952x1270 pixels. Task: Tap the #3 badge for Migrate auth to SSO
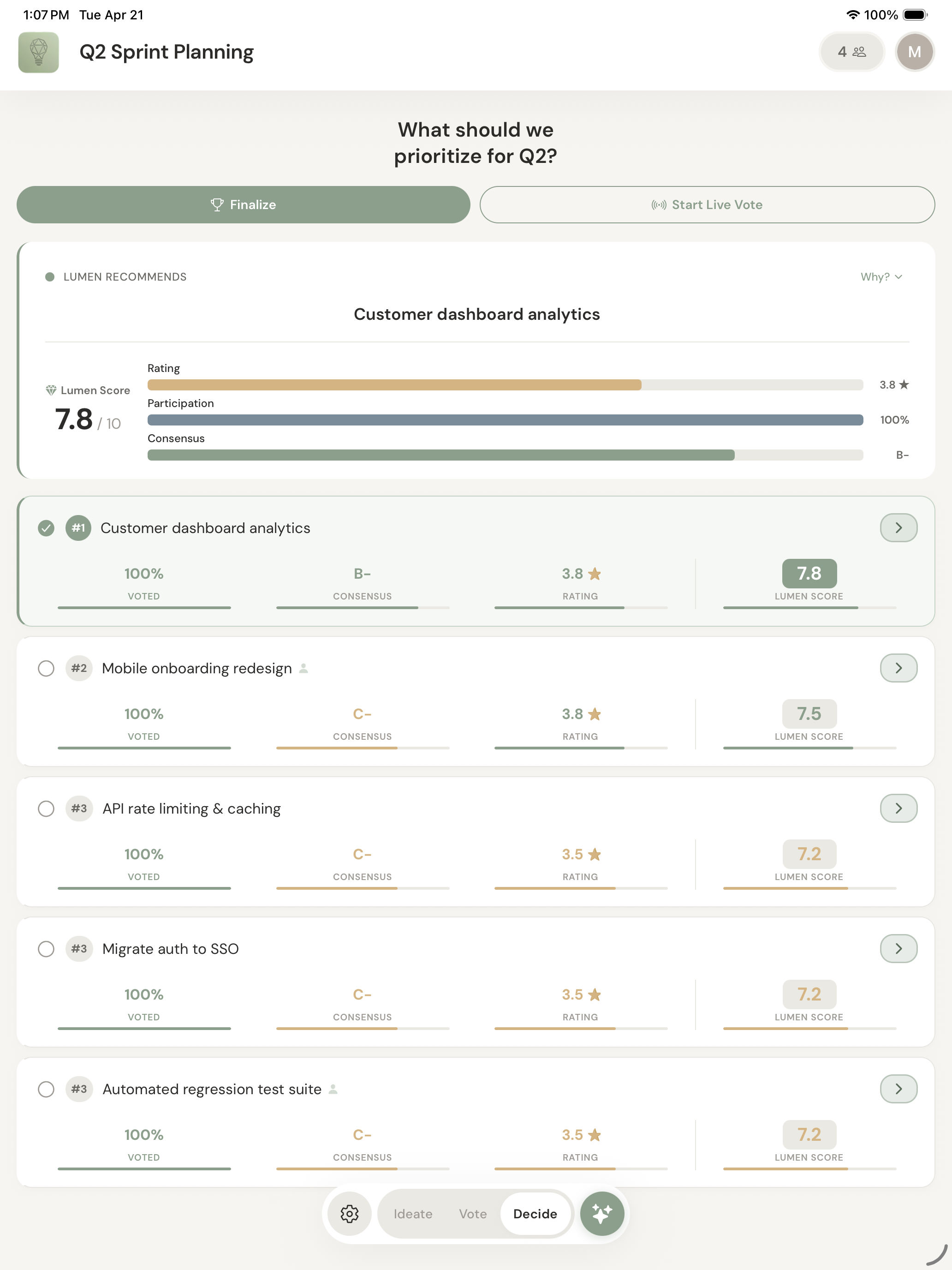79,948
